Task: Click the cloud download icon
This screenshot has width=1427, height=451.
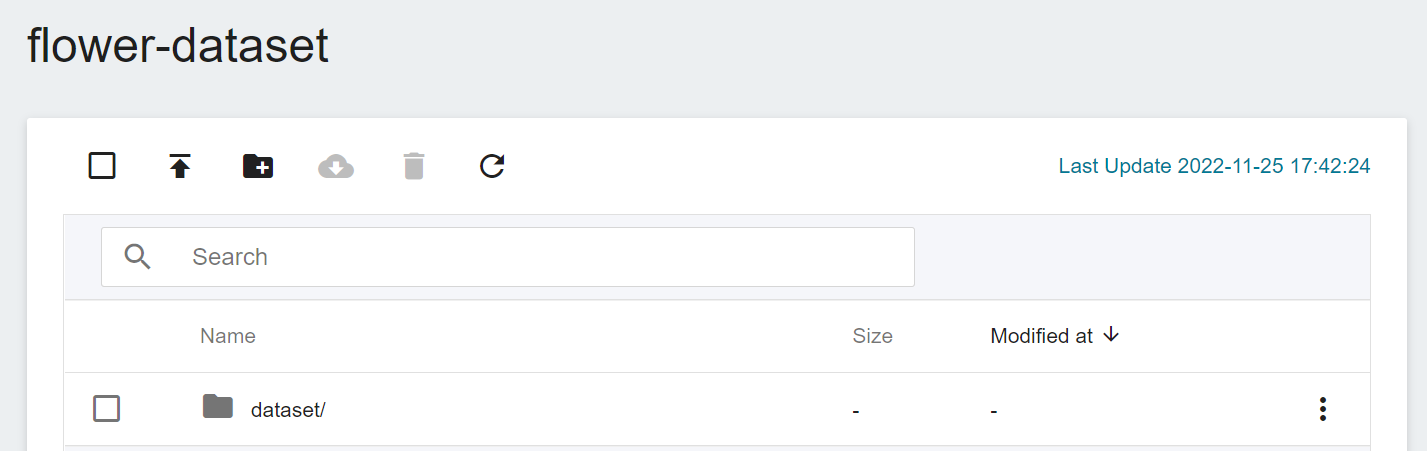Action: (336, 166)
